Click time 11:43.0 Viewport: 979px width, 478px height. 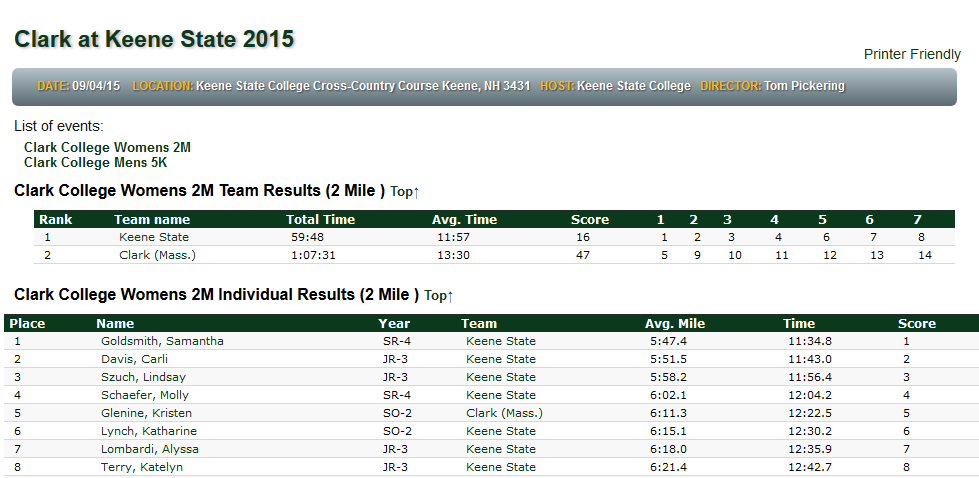810,359
